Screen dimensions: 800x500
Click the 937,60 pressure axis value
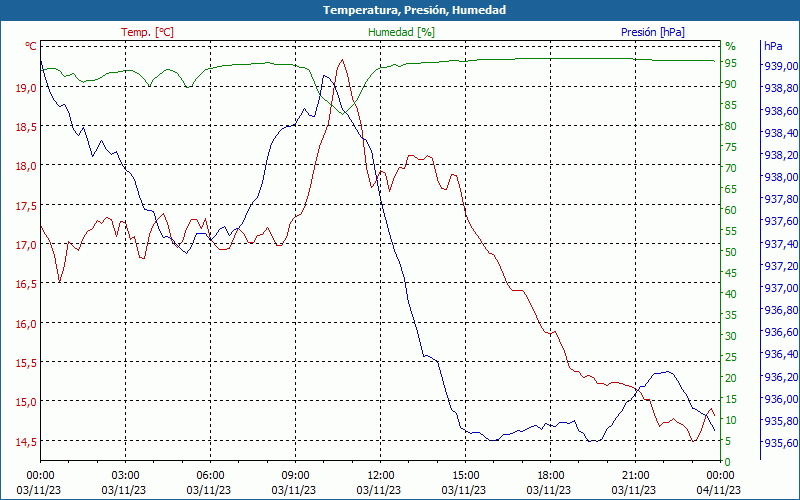point(781,221)
